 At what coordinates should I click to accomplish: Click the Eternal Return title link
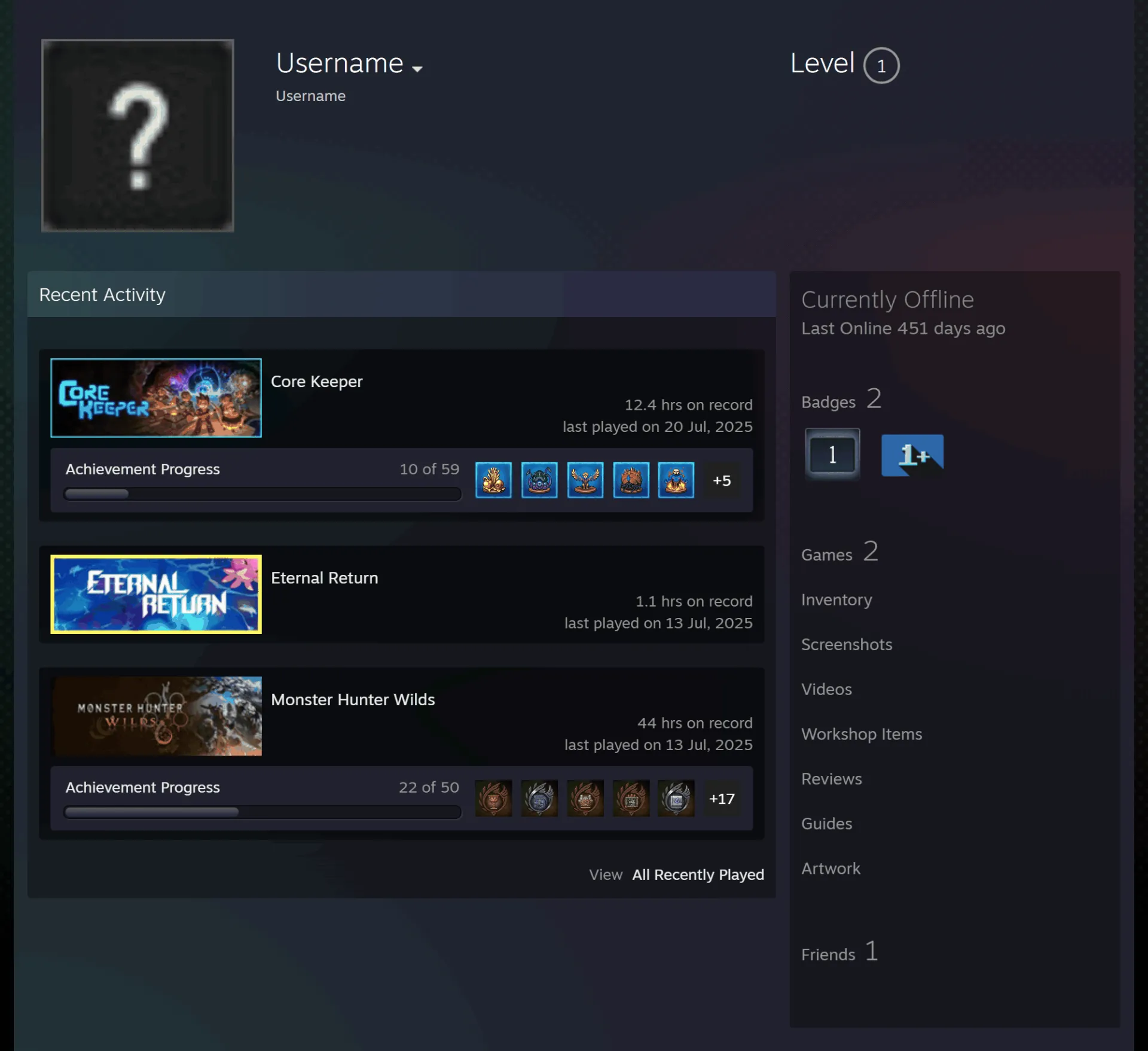pyautogui.click(x=325, y=578)
